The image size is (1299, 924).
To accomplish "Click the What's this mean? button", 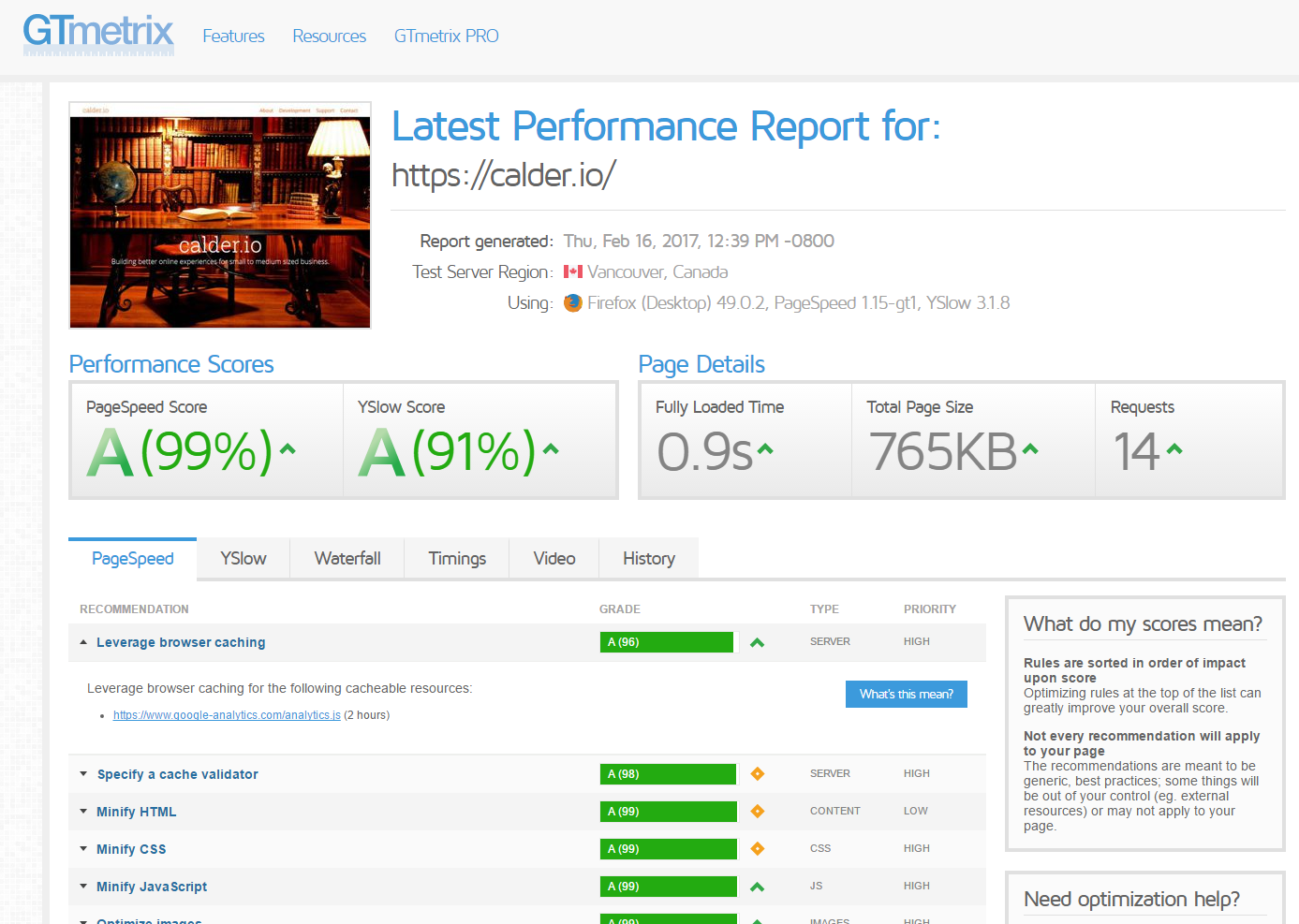I will 907,694.
